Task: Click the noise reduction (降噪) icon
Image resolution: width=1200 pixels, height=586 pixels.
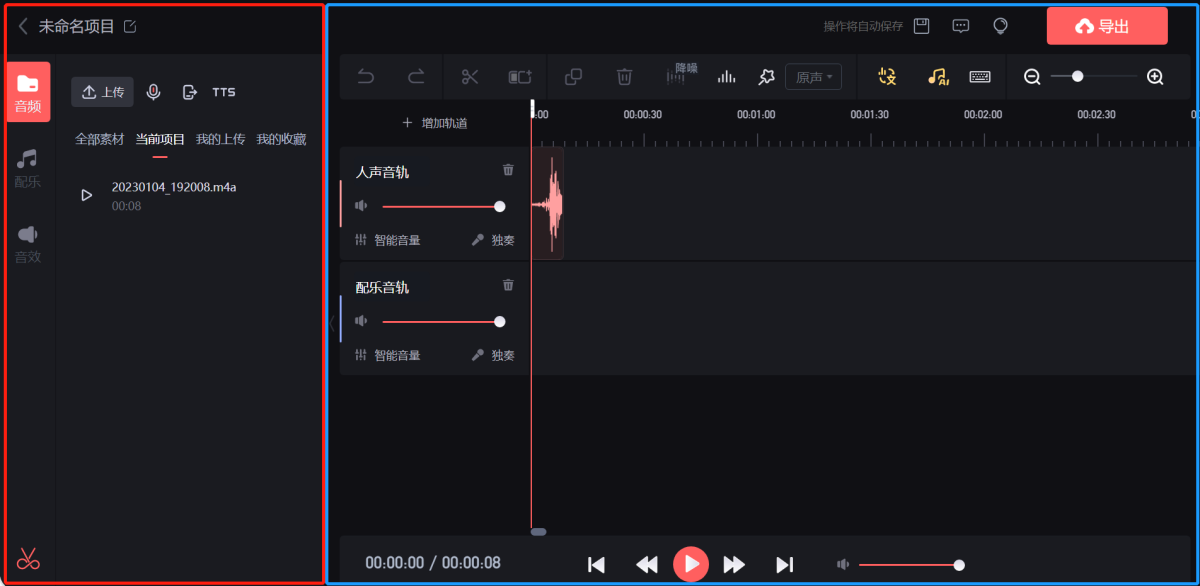Action: pos(680,75)
